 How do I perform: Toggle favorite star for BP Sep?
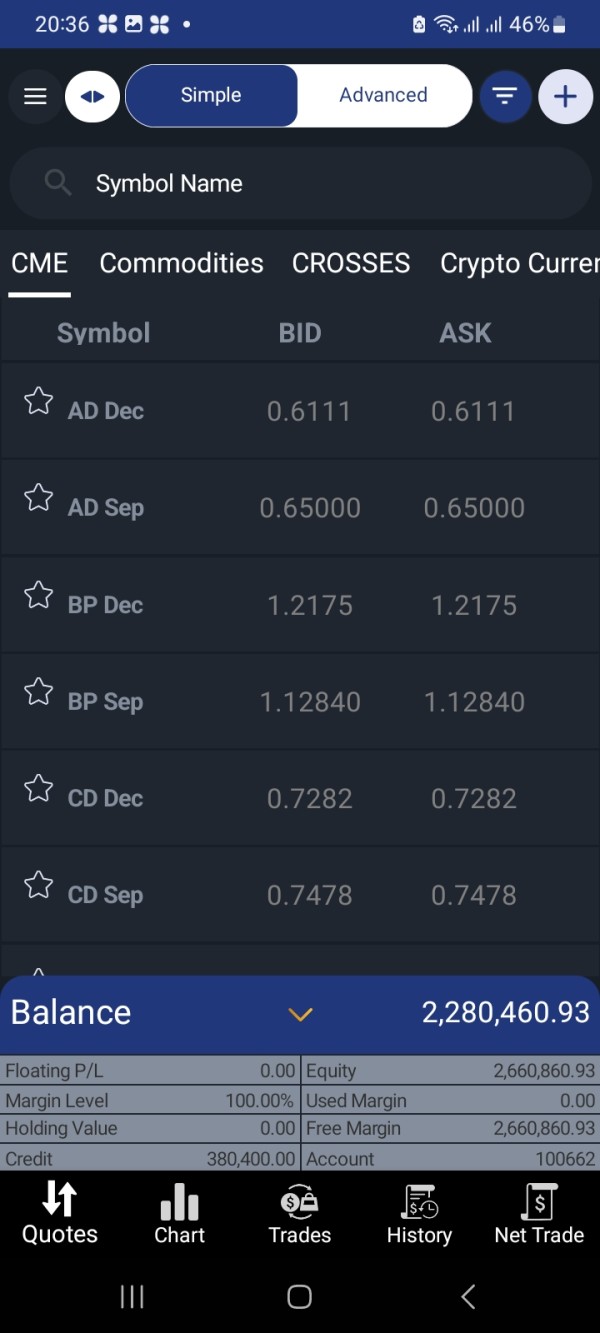pos(38,692)
